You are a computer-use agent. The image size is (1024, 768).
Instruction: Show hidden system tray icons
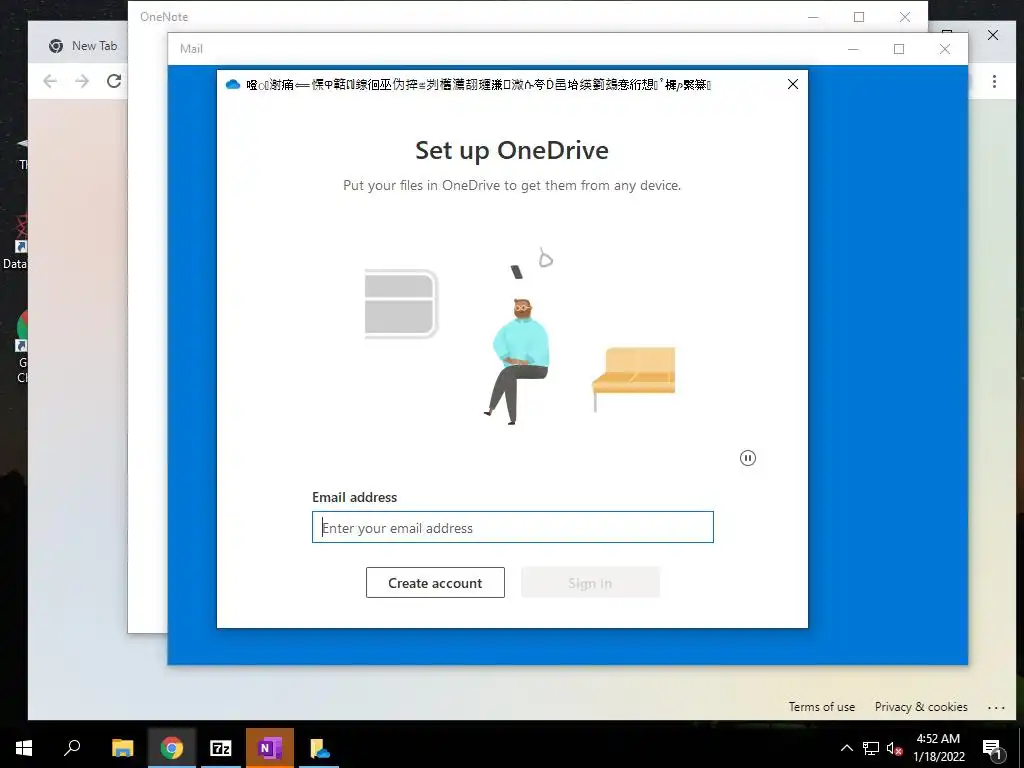(x=846, y=748)
